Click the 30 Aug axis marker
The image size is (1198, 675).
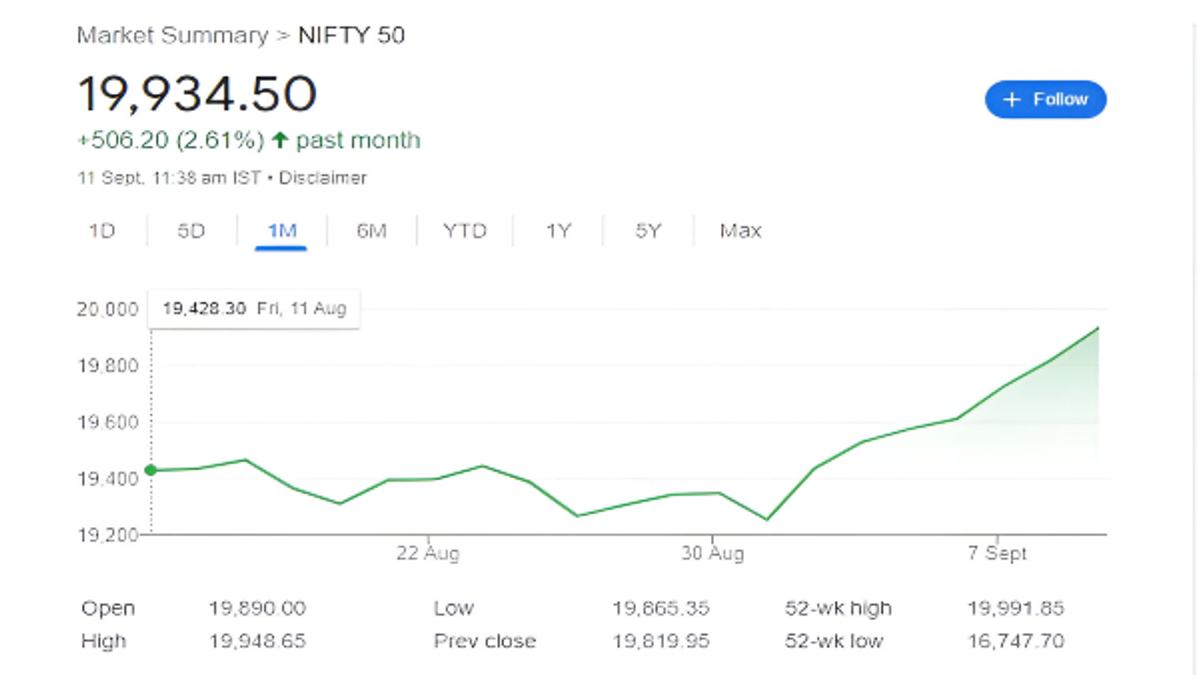pos(712,553)
